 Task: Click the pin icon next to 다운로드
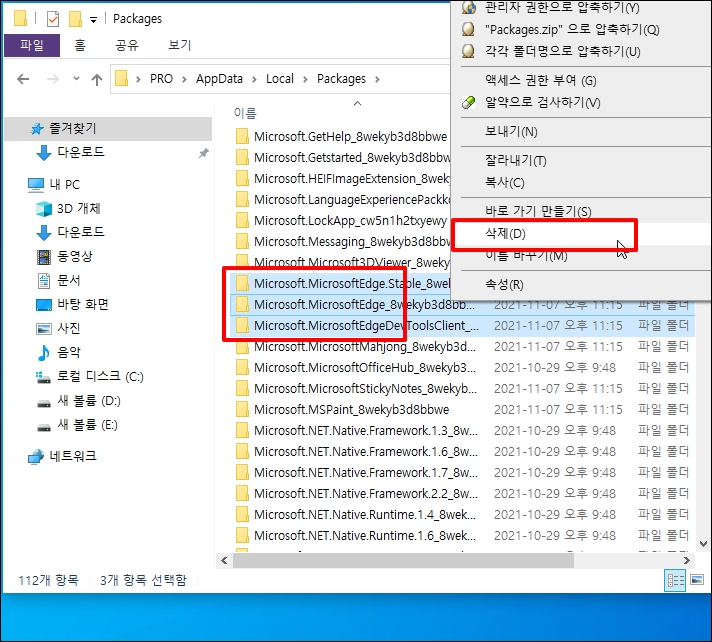coord(204,153)
